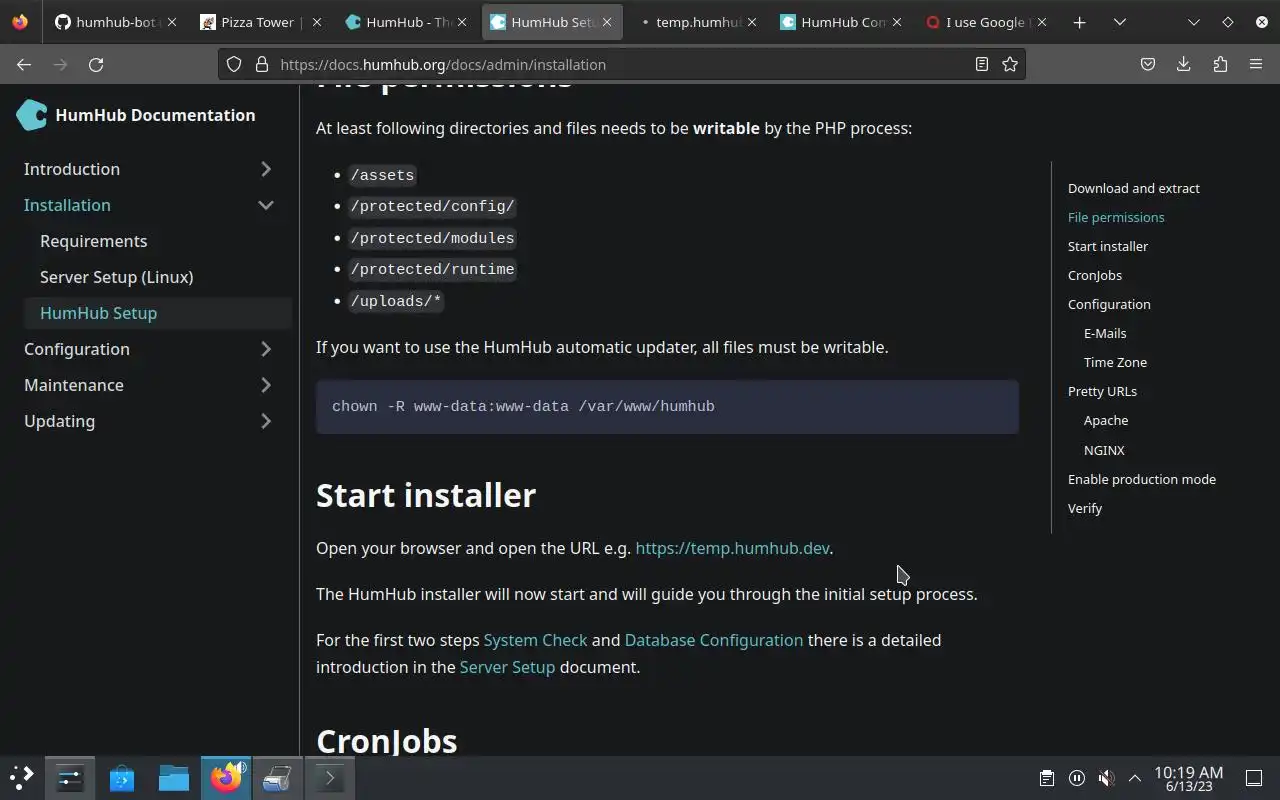Open the extensions puzzle icon
Viewport: 1280px width, 800px height.
pos(1220,64)
